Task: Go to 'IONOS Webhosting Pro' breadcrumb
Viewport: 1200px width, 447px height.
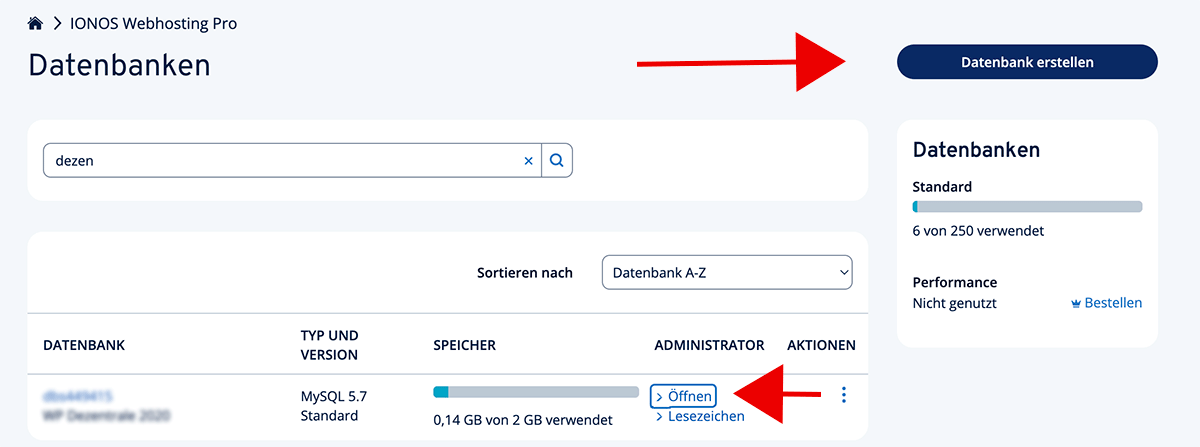Action: pyautogui.click(x=153, y=23)
